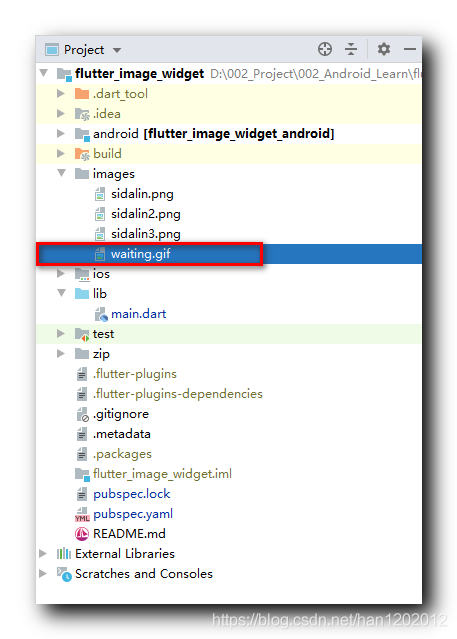Expand the ios folder
Screen dimensions: 457x639
click(x=61, y=273)
